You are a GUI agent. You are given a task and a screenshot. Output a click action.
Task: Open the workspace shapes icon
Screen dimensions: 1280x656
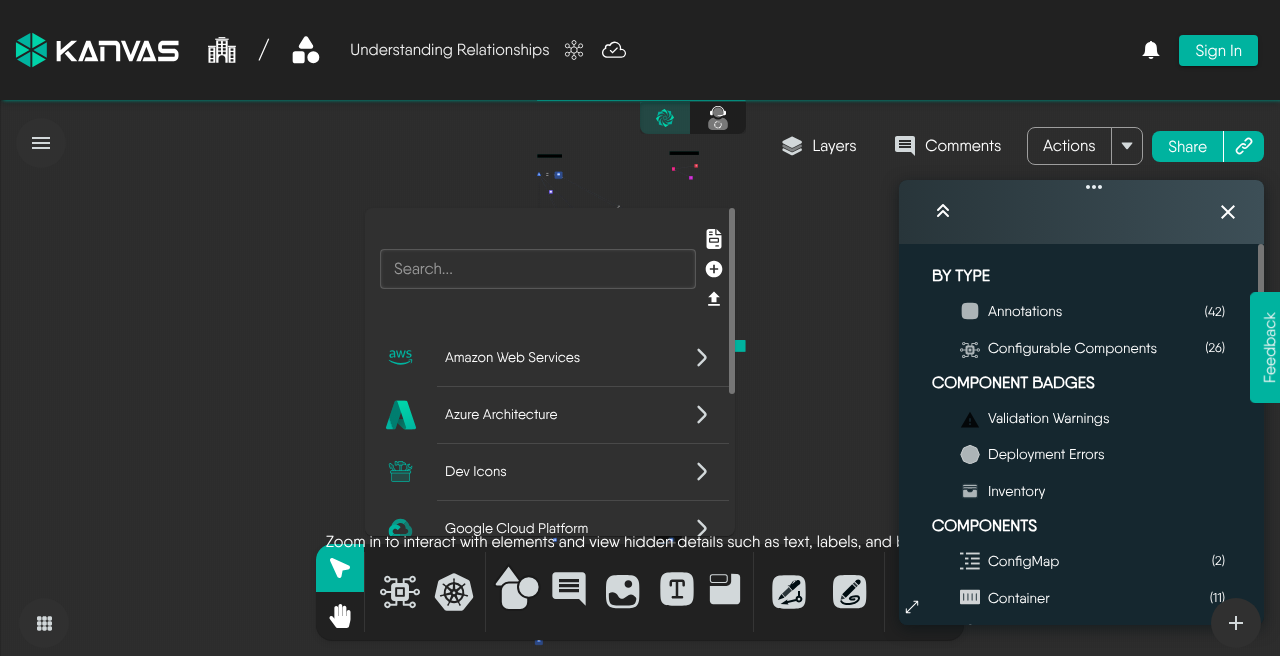(x=306, y=50)
